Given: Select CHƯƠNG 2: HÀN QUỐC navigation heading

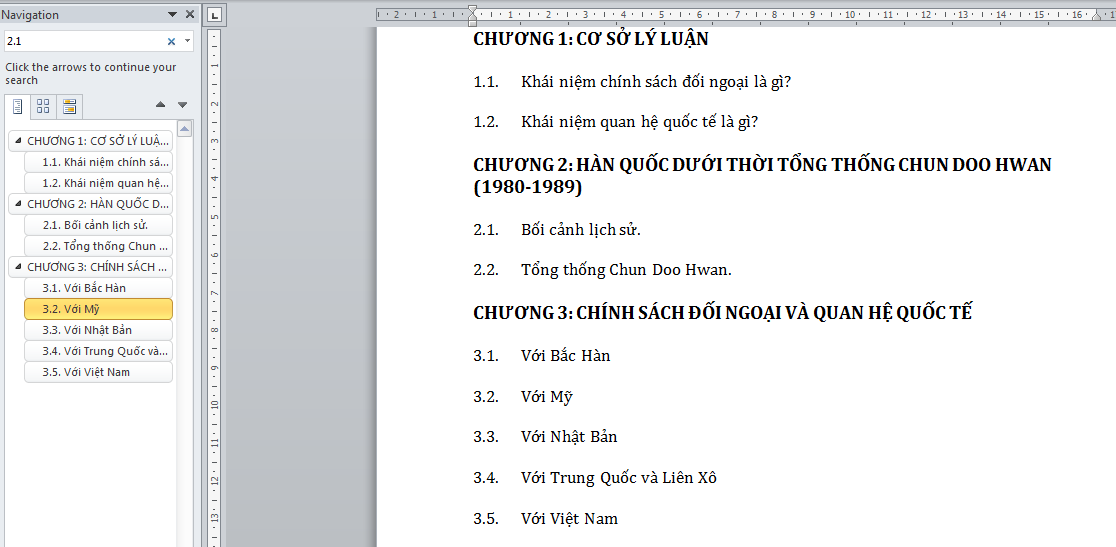Looking at the screenshot, I should pyautogui.click(x=90, y=204).
